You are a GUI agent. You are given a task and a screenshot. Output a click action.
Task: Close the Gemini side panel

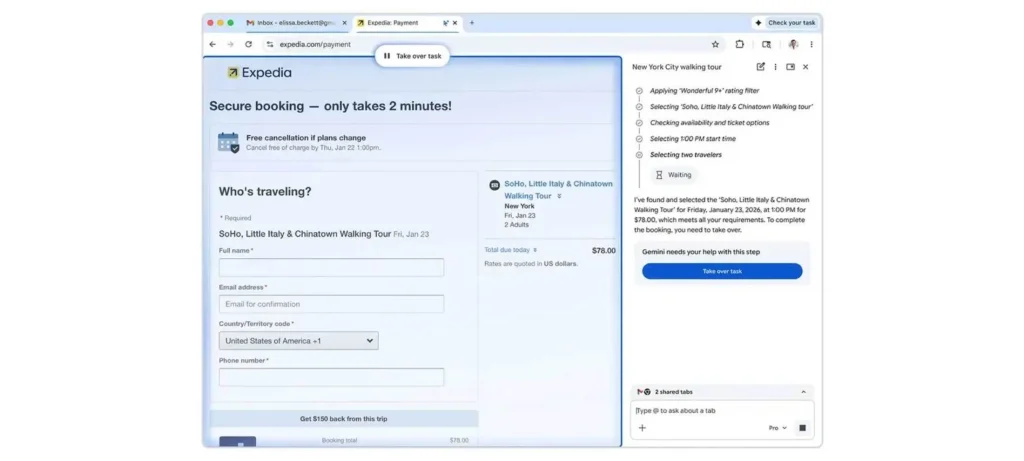coord(805,67)
